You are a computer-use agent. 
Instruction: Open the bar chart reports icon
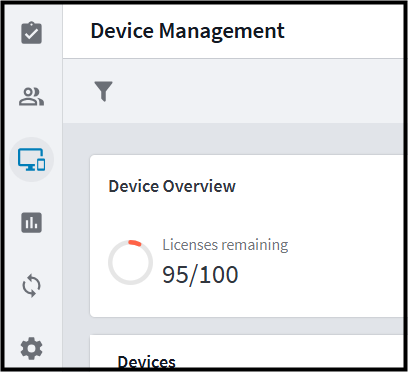pos(32,222)
